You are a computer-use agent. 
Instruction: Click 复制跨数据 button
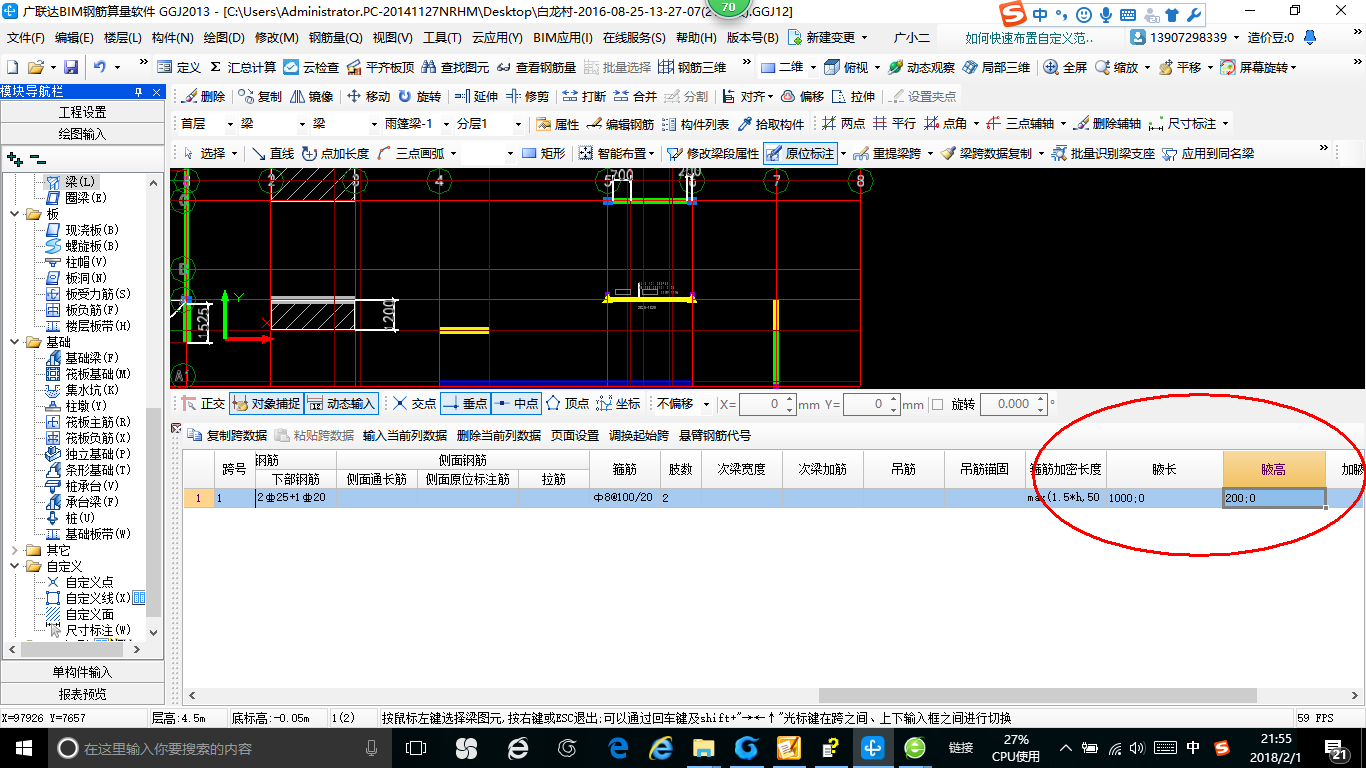227,436
